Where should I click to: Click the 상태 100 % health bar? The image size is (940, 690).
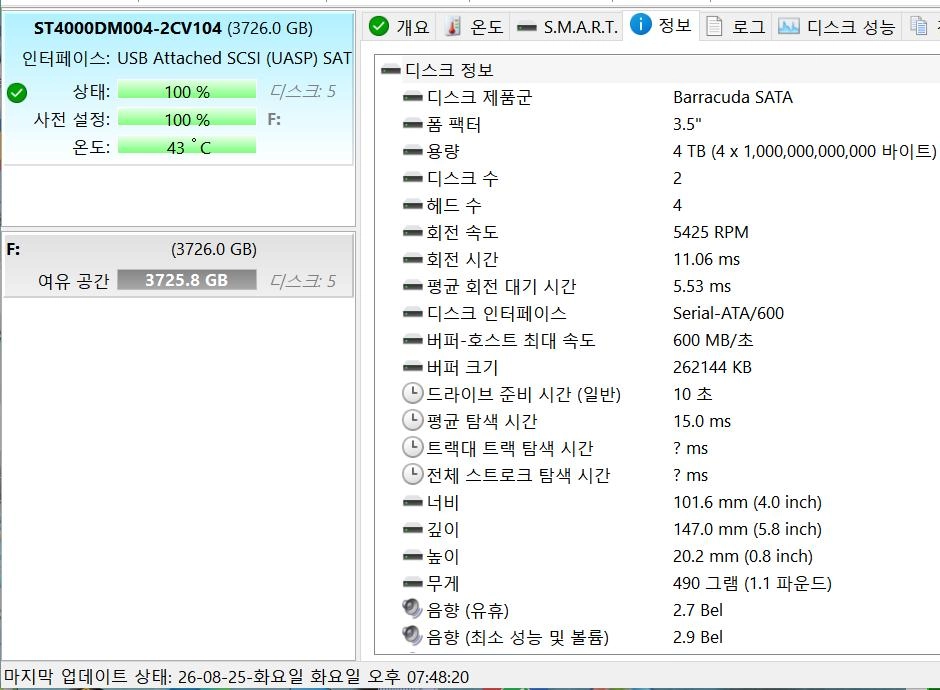(x=187, y=91)
